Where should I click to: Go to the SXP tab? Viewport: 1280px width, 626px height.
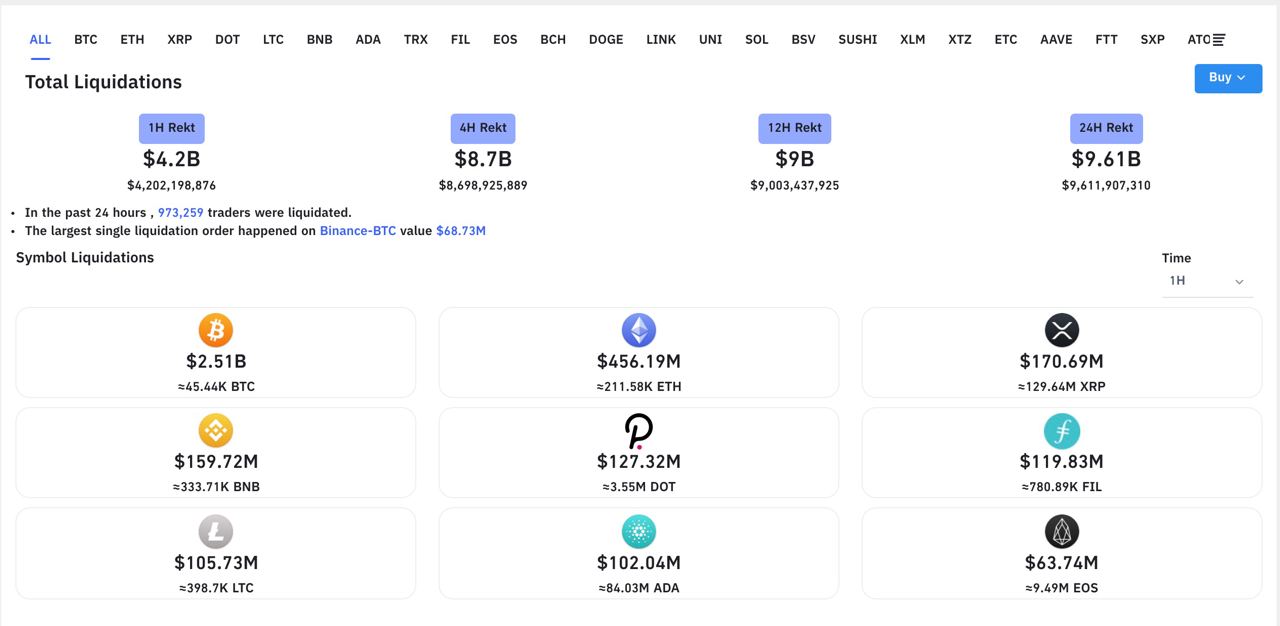(x=1152, y=40)
